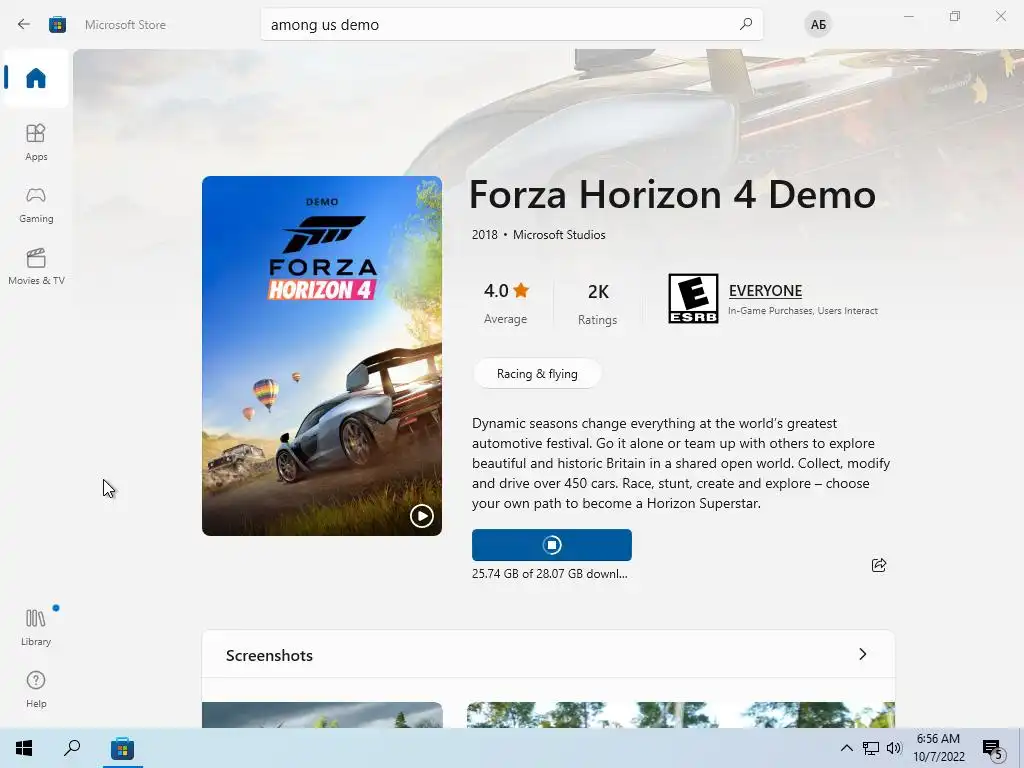Viewport: 1024px width, 768px height.
Task: Open Movies & TV section
Action: click(x=36, y=266)
